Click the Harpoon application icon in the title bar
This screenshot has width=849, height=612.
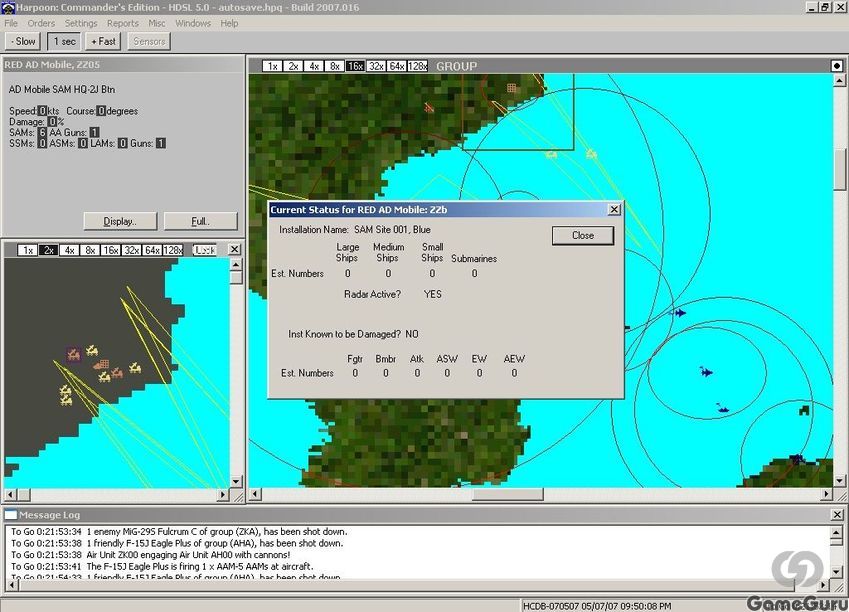pyautogui.click(x=8, y=7)
